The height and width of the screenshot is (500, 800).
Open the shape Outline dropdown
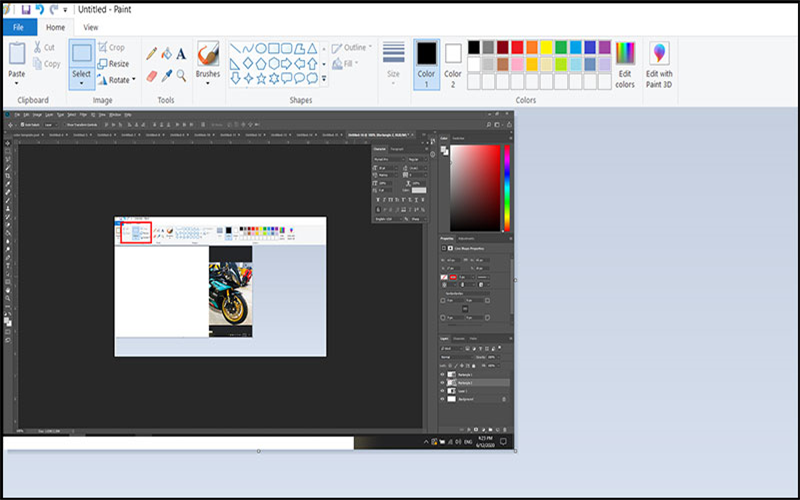352,48
